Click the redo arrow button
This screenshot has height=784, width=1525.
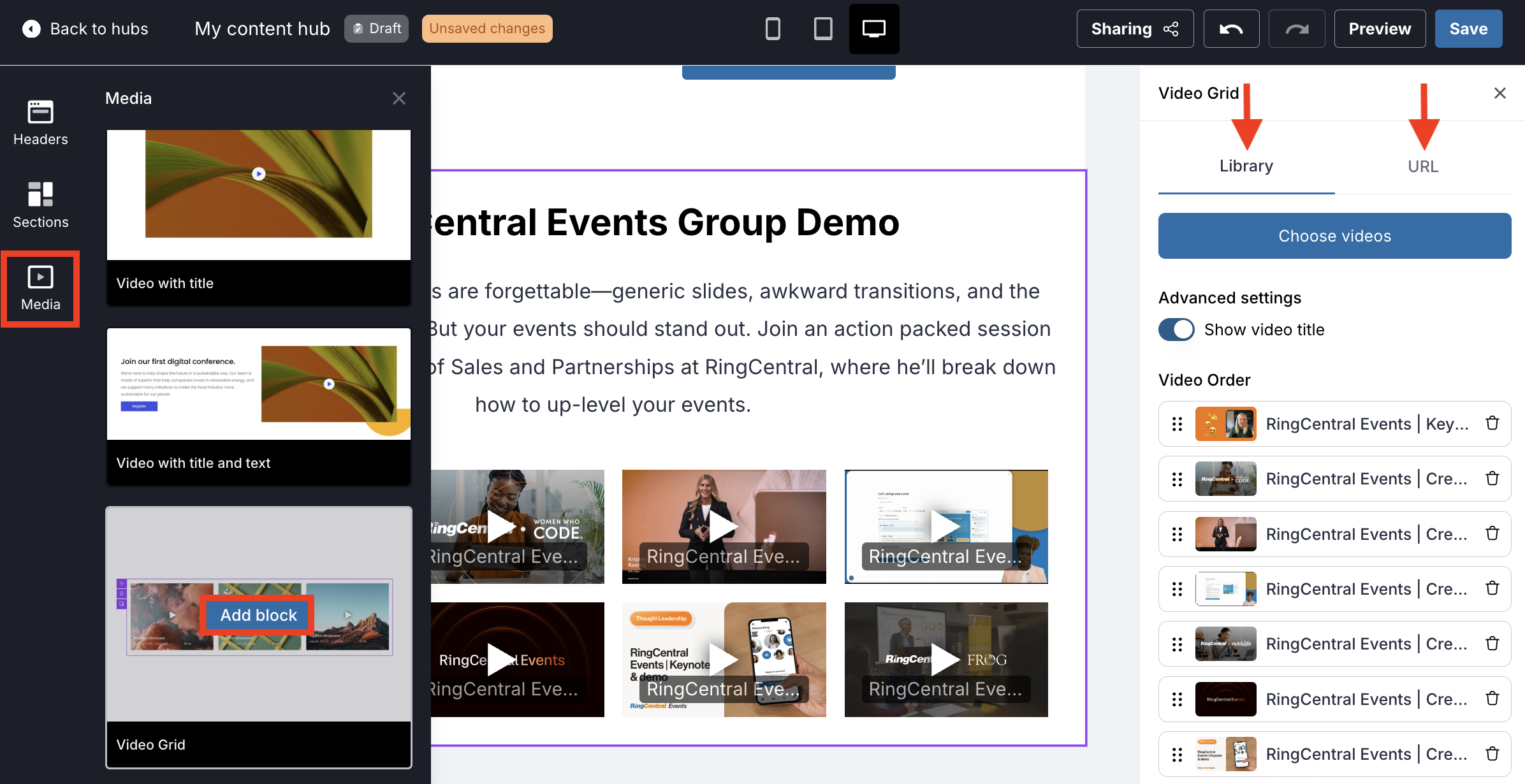1297,29
